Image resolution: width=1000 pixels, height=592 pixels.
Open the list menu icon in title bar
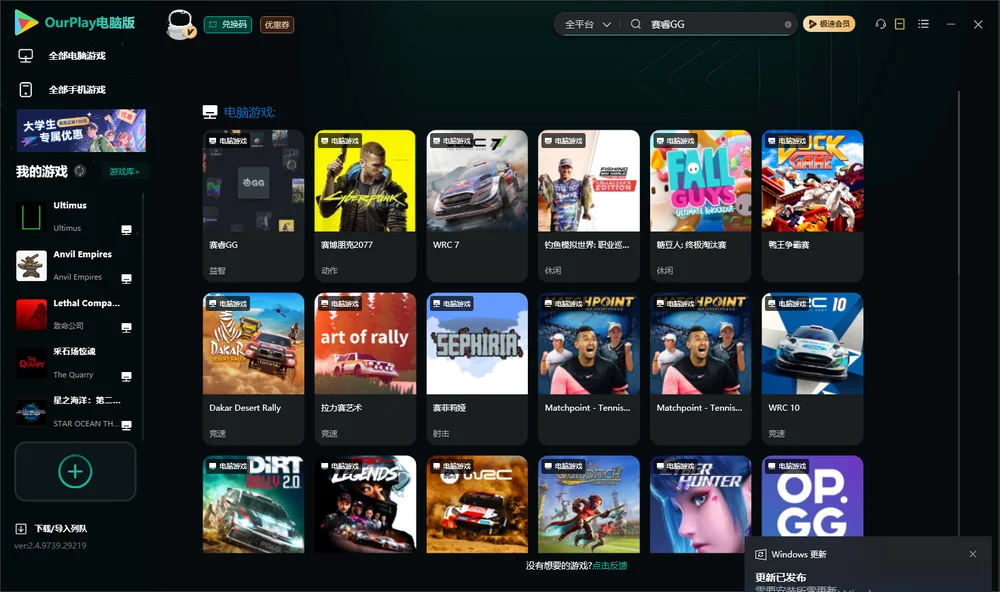point(923,24)
